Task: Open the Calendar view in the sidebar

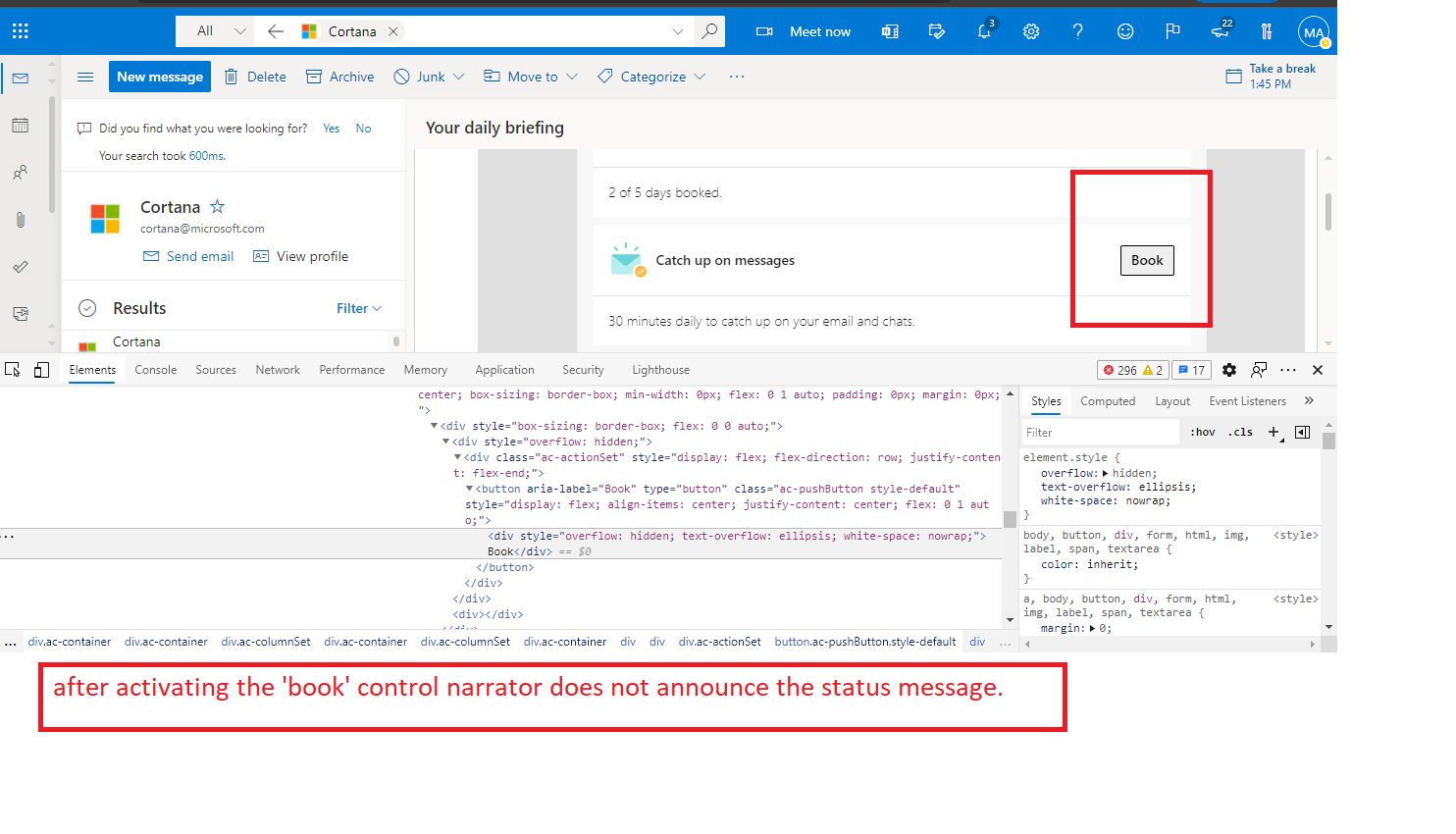Action: pyautogui.click(x=21, y=126)
